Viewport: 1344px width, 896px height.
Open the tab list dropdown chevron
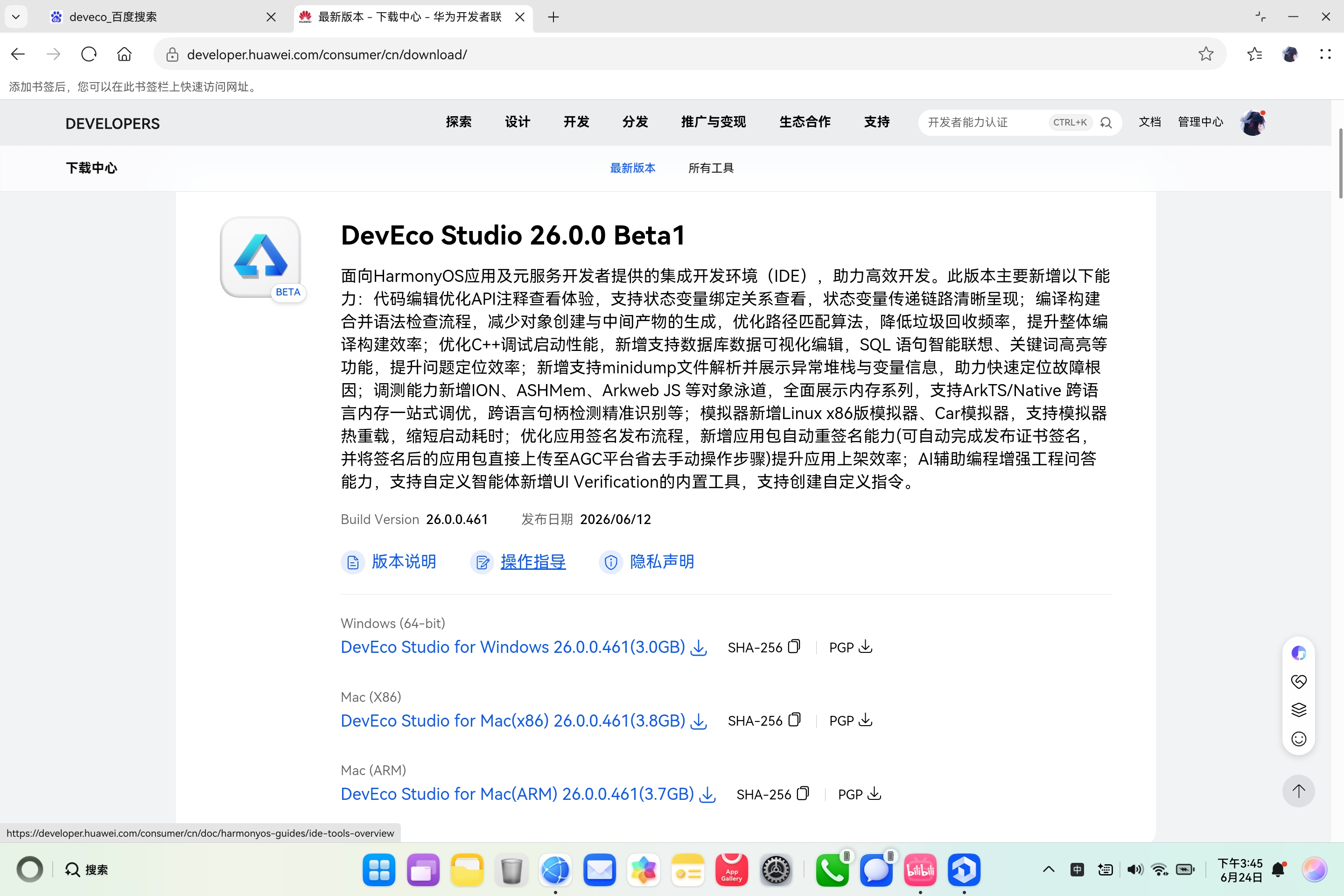point(16,17)
